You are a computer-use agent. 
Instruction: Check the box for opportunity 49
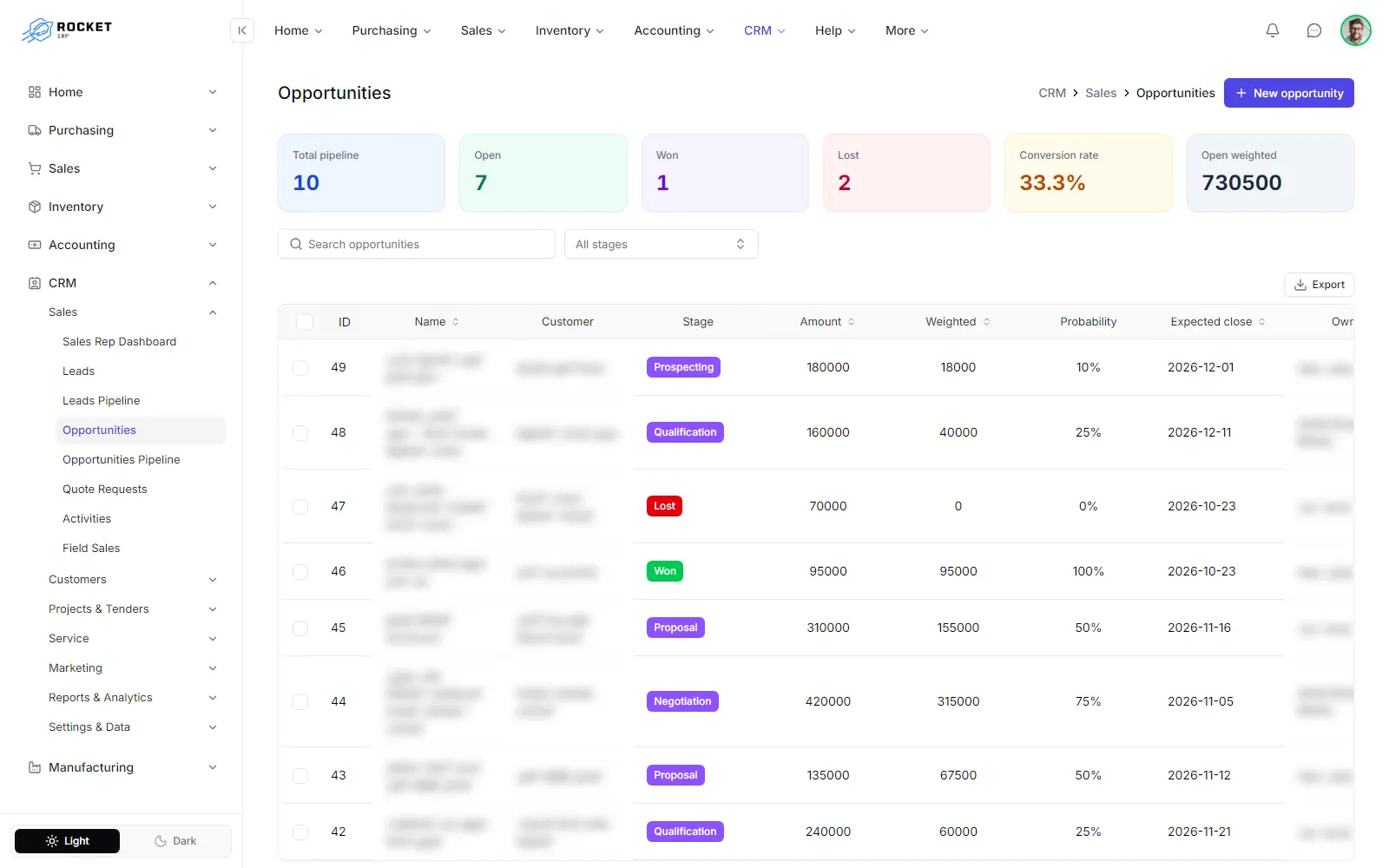point(300,368)
